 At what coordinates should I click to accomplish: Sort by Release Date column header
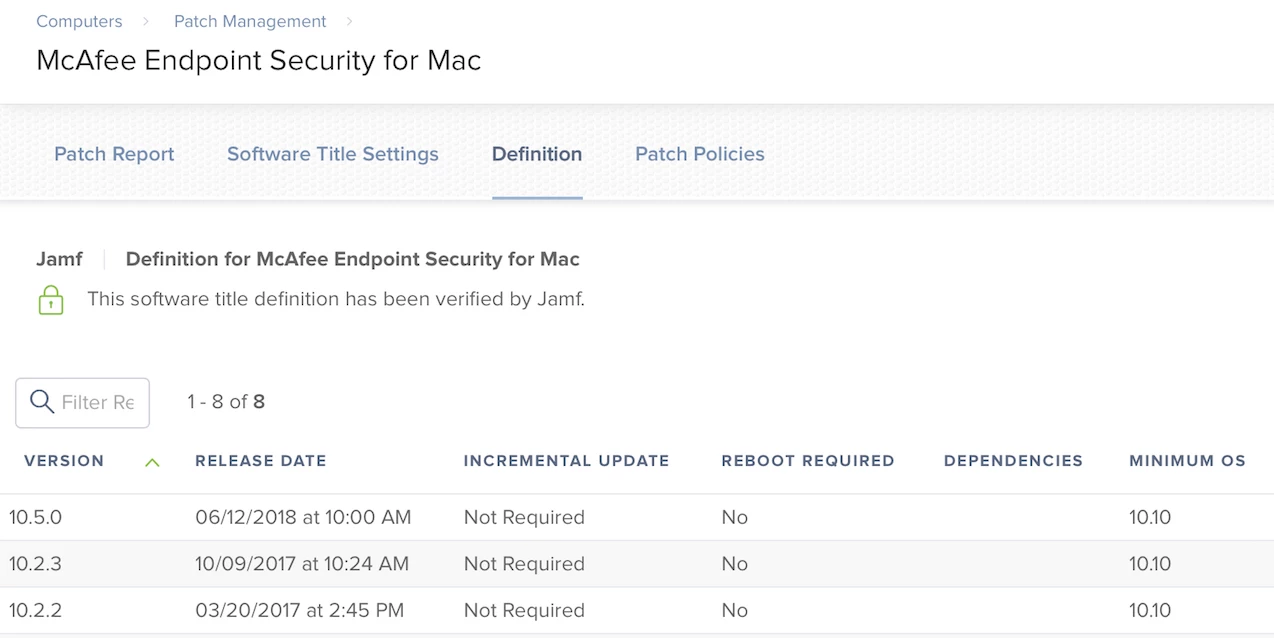click(261, 461)
